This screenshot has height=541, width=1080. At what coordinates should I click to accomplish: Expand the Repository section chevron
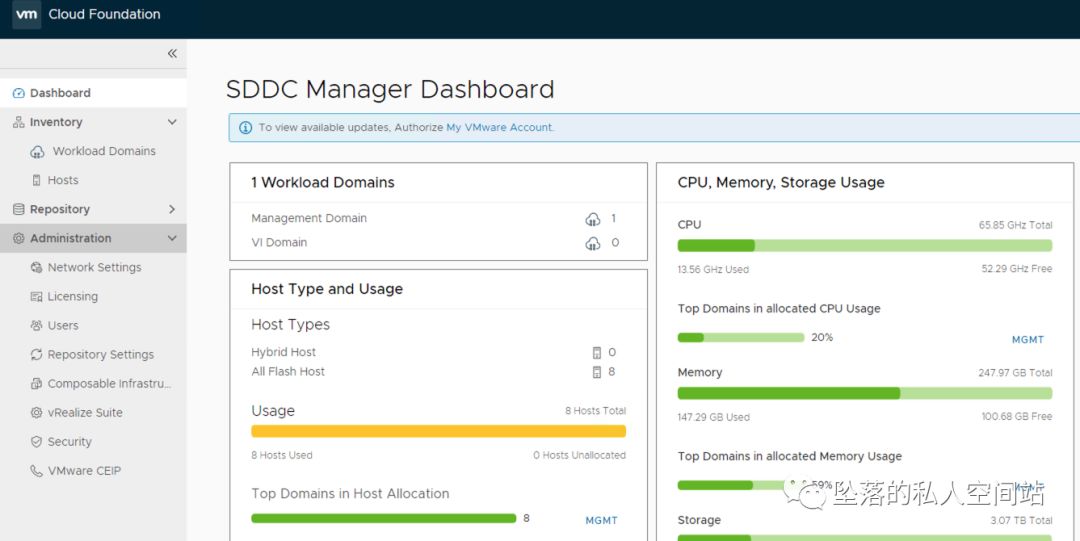[x=172, y=209]
